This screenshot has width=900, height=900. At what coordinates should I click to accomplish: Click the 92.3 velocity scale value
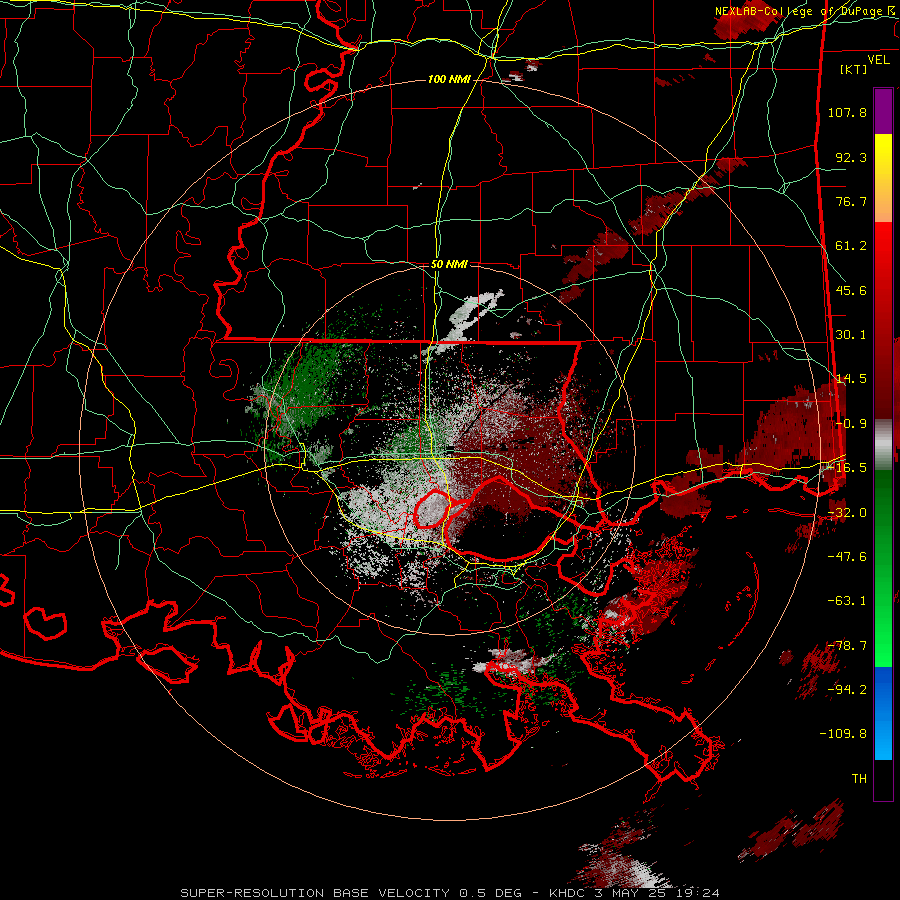tap(851, 157)
